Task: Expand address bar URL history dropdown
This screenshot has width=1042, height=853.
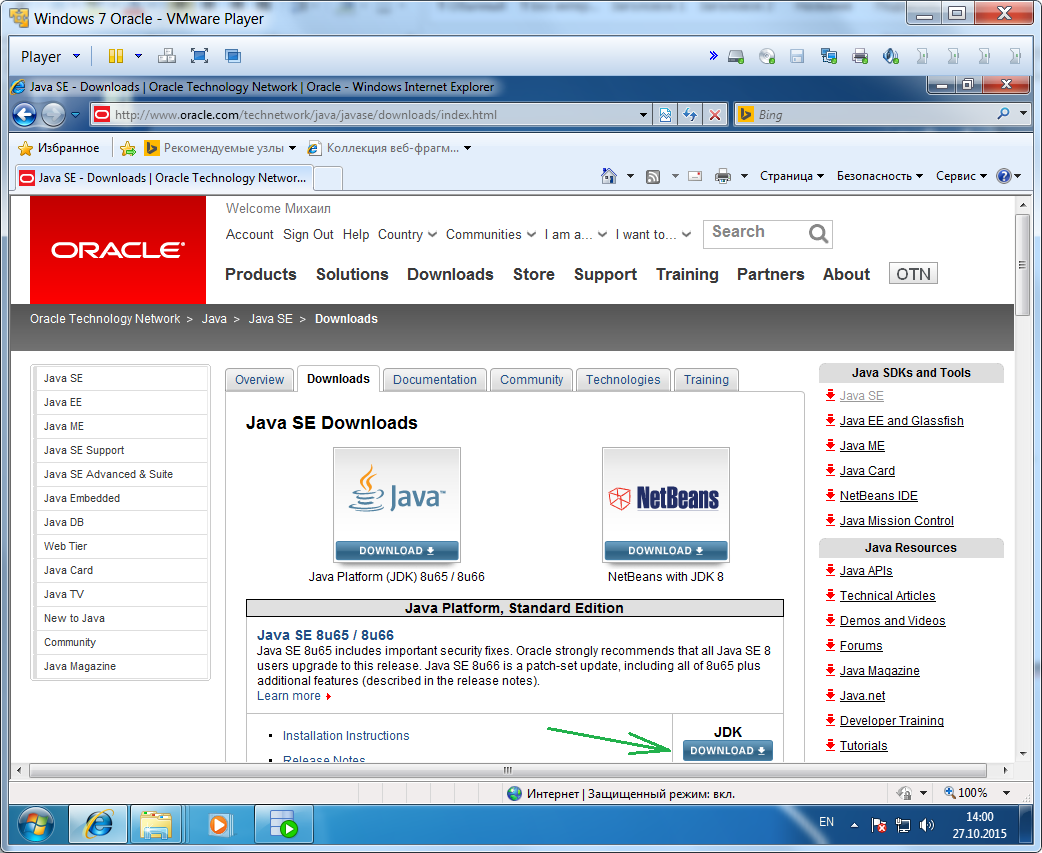Action: (x=643, y=115)
